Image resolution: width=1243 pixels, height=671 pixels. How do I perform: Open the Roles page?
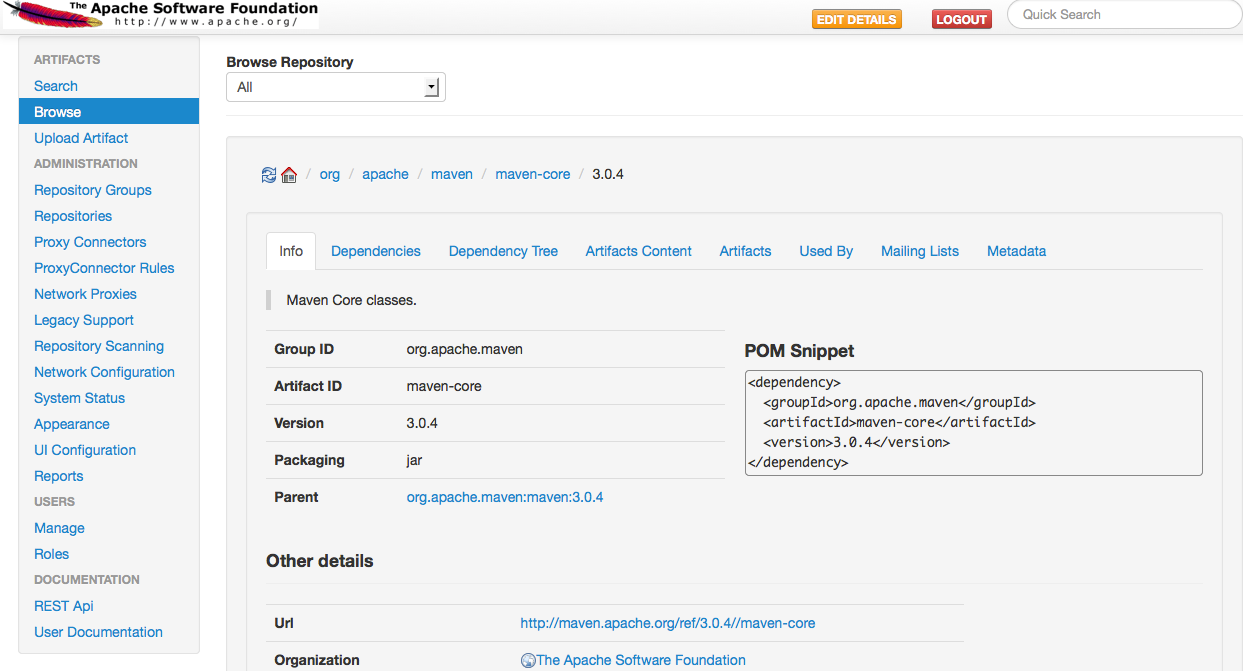click(52, 554)
